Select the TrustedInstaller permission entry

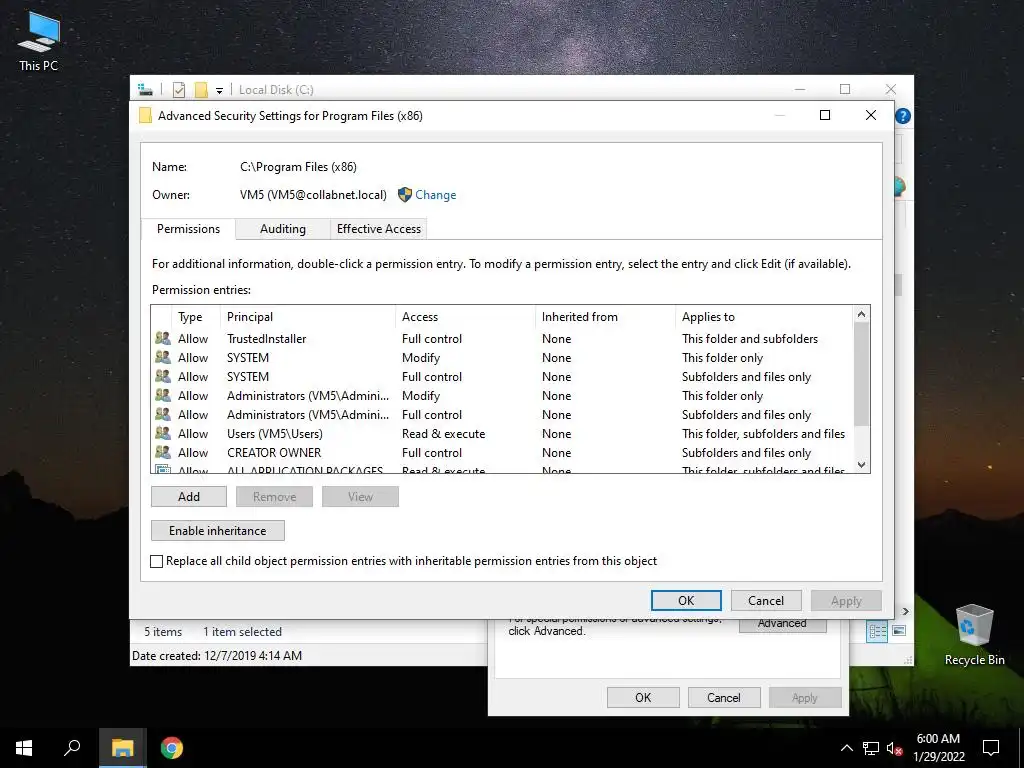click(x=502, y=338)
